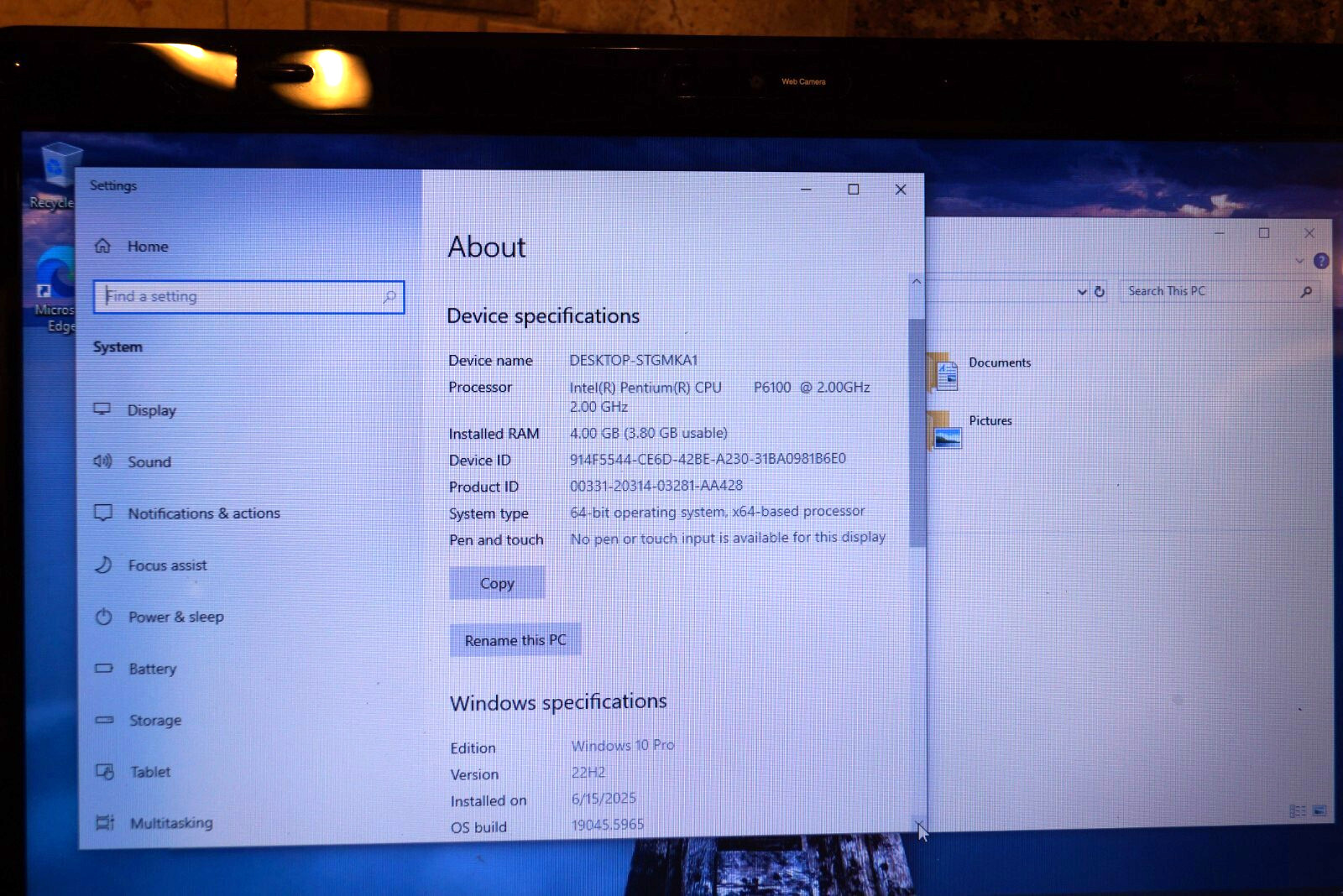Click Rename this PC button
The image size is (1343, 896).
515,640
